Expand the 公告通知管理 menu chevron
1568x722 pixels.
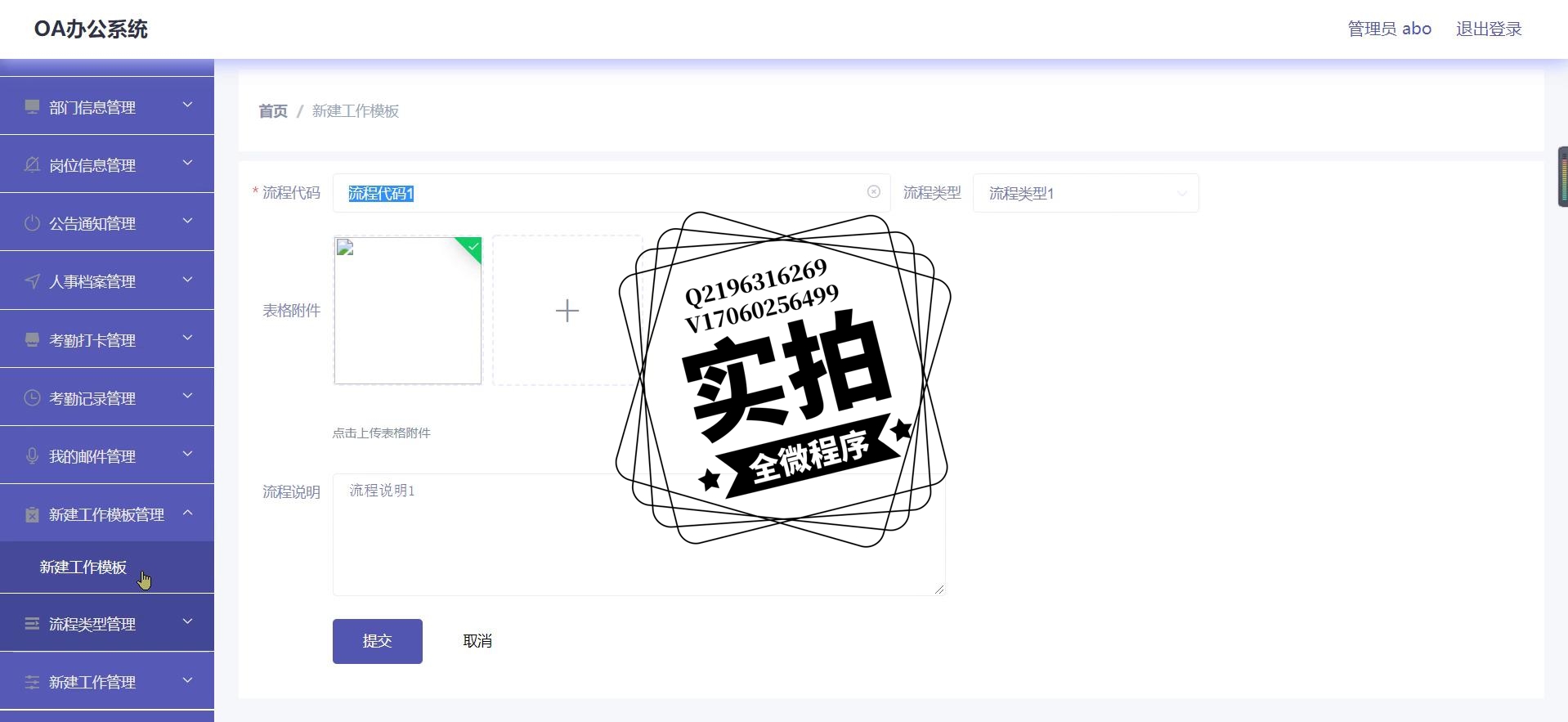[x=187, y=221]
